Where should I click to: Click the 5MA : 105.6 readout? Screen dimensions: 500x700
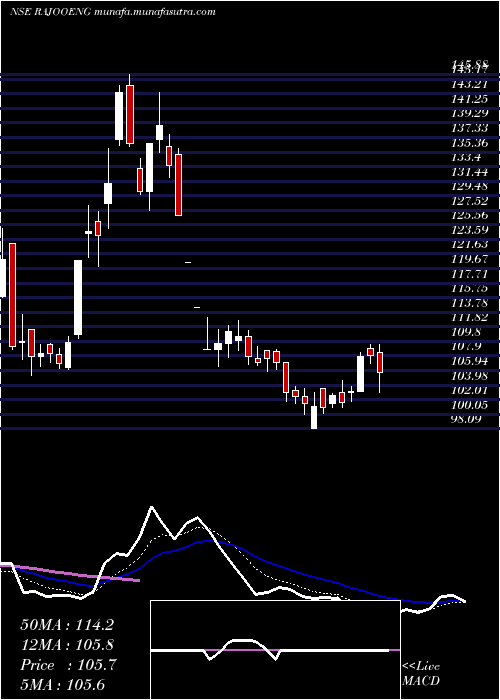[63, 685]
